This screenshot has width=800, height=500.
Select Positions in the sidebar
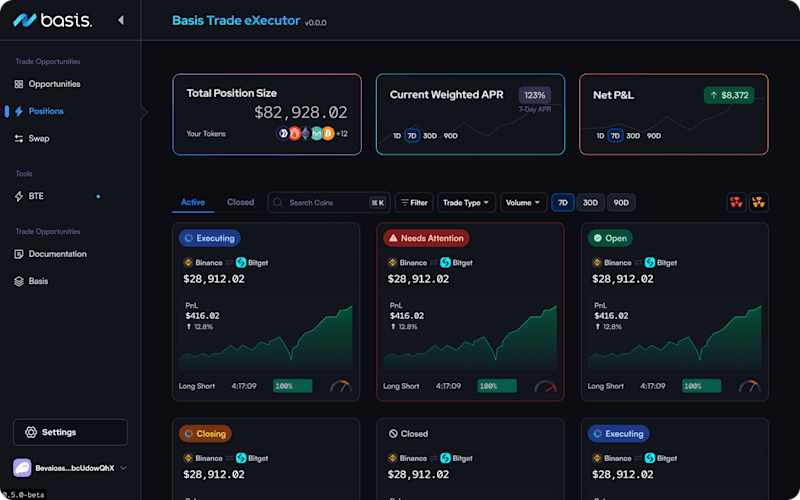(x=39, y=111)
